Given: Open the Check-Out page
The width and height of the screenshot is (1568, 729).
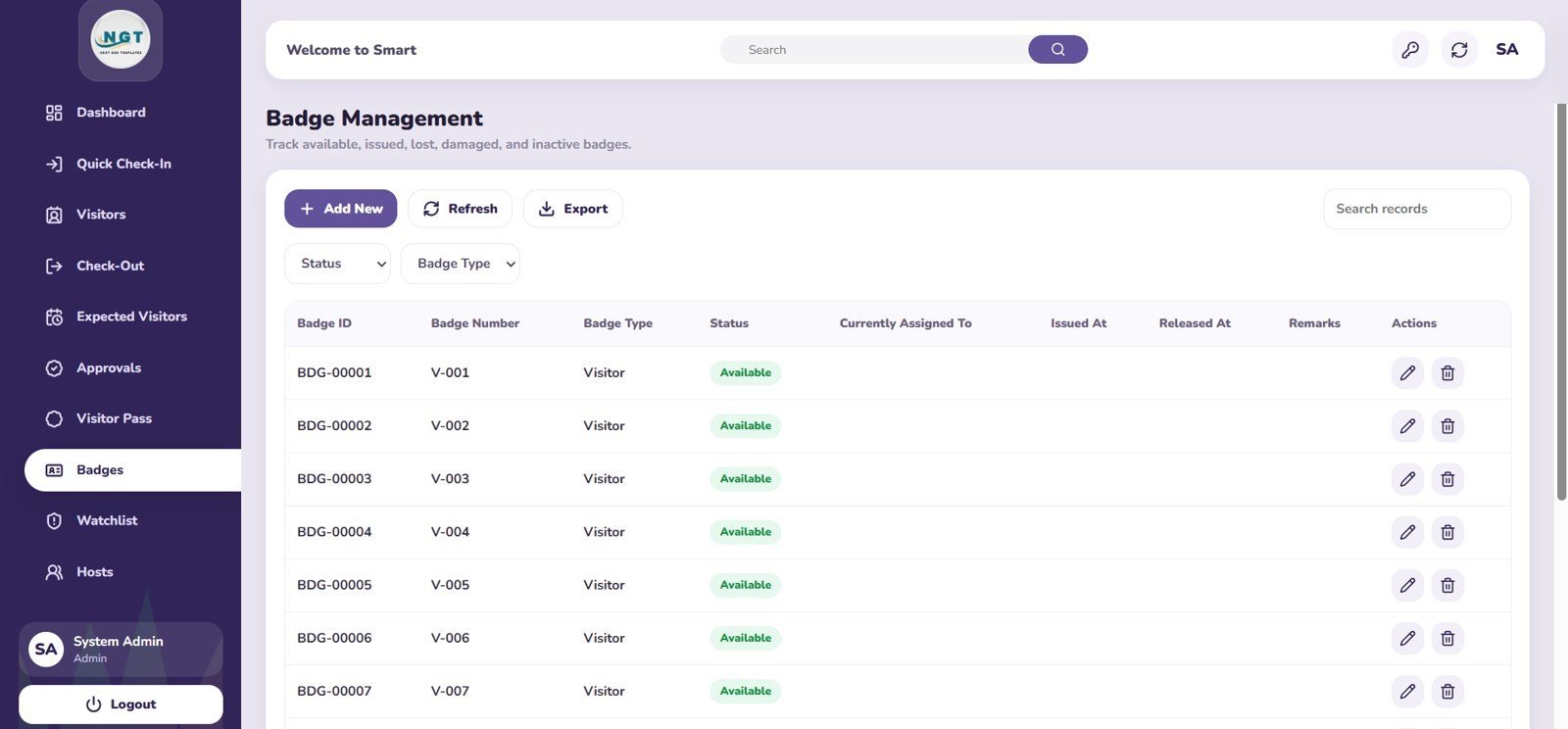Looking at the screenshot, I should [x=110, y=266].
